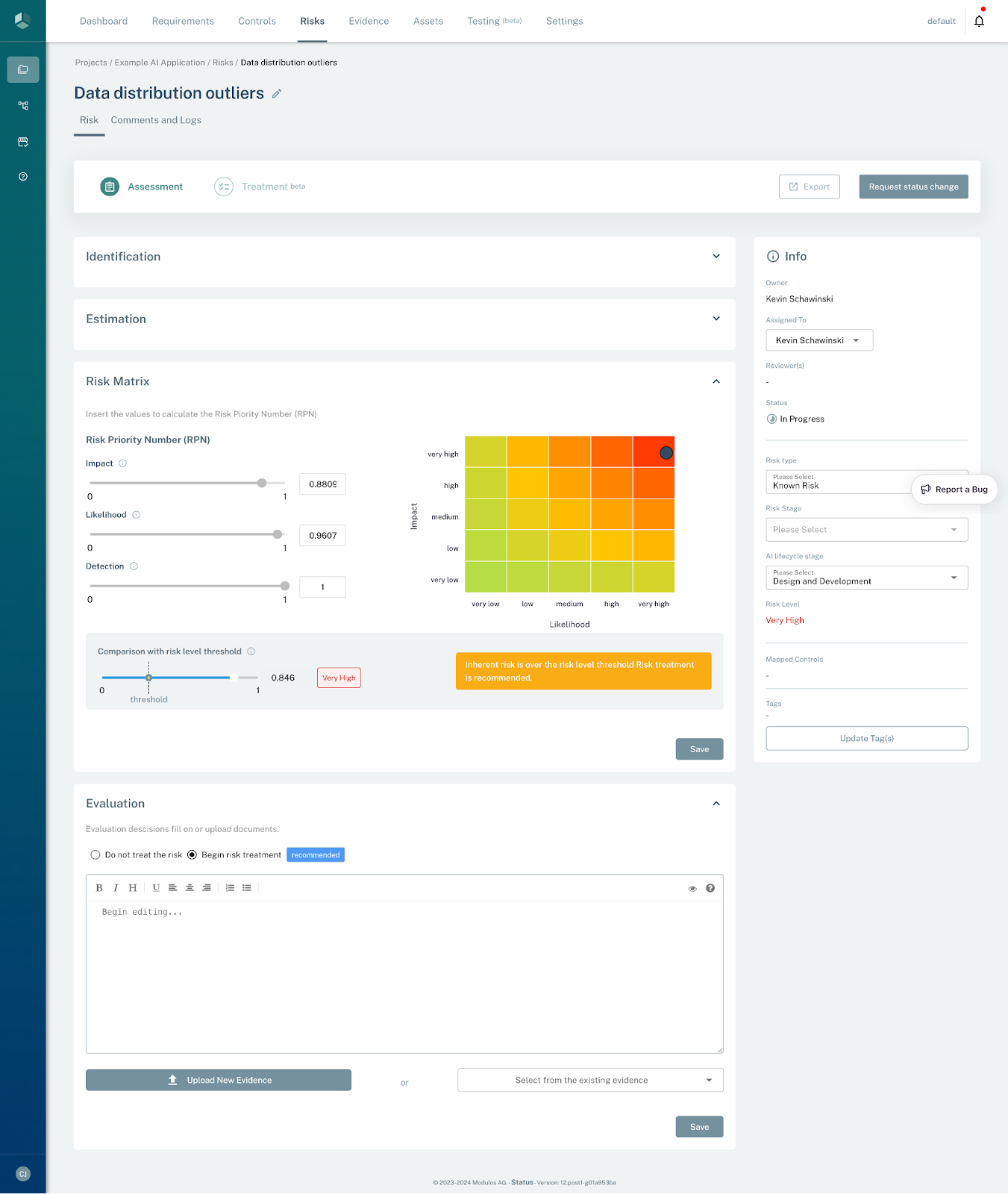Image resolution: width=1008 pixels, height=1194 pixels.
Task: Open the marketplace store sidebar icon
Action: click(23, 141)
